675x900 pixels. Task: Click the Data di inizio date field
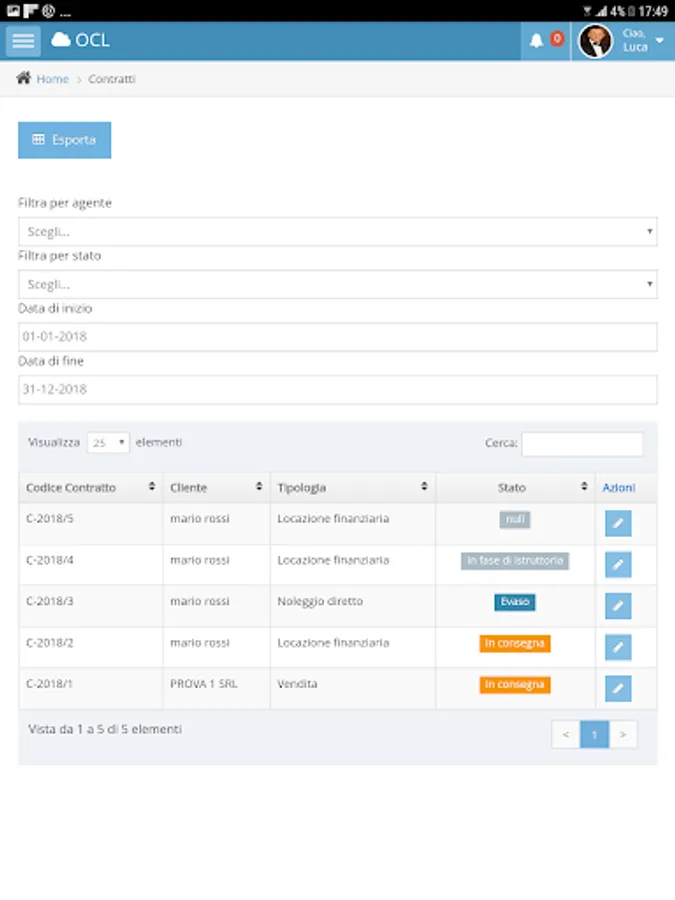338,337
